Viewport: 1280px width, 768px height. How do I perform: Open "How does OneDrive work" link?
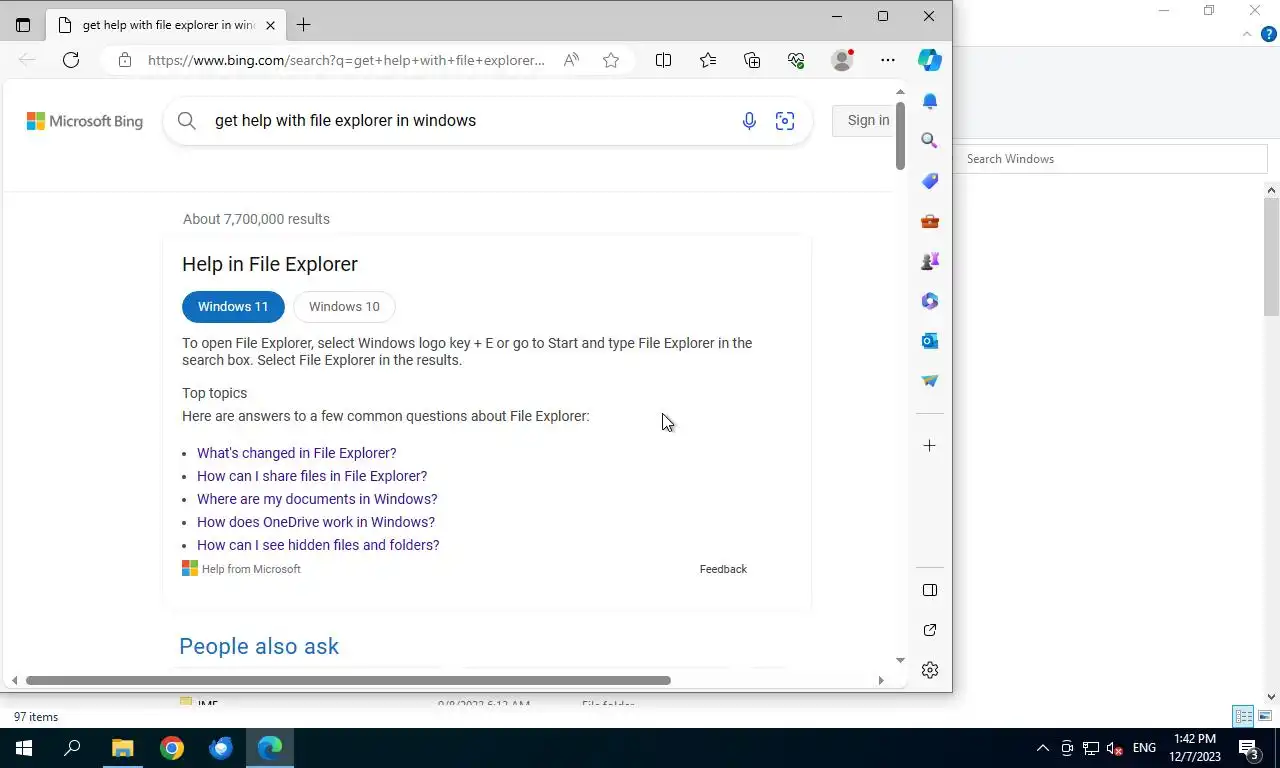coord(316,522)
